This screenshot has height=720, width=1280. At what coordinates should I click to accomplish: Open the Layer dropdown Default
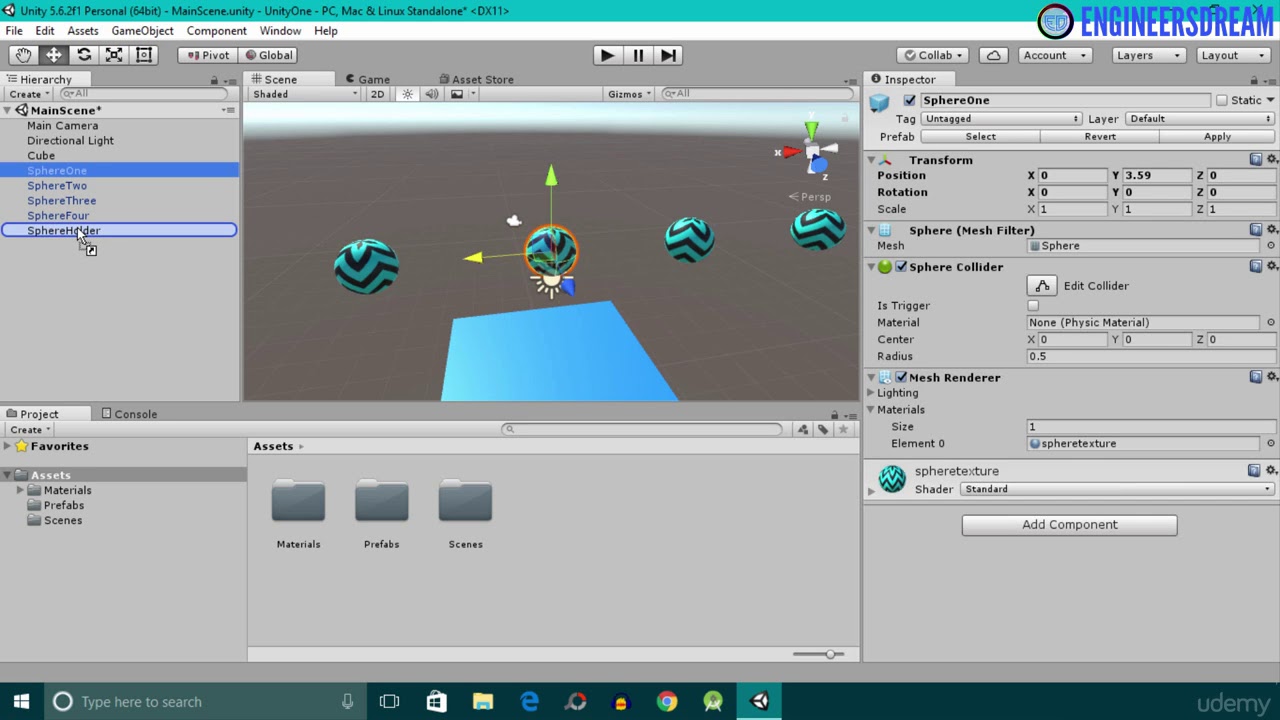[x=1200, y=119]
